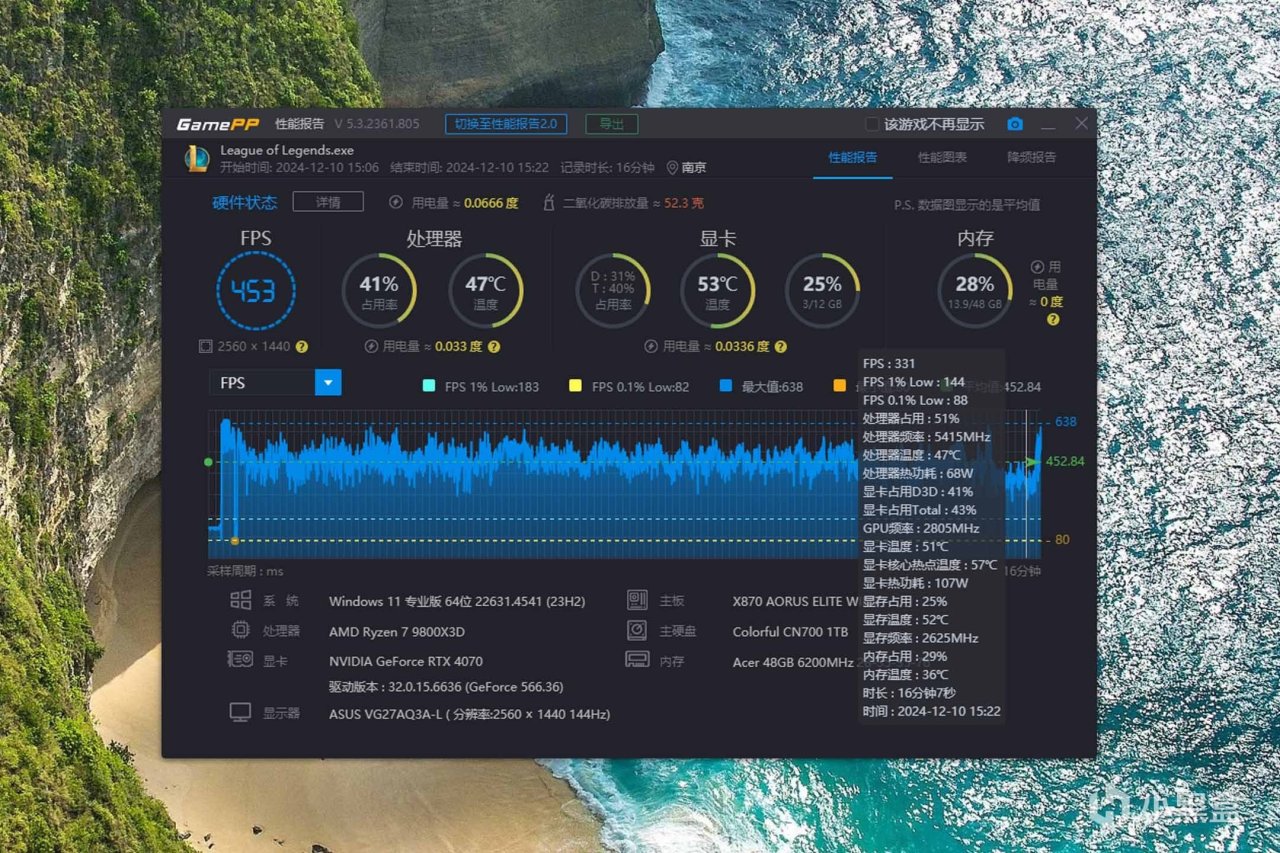Viewport: 1280px width, 853px height.
Task: Click the League of Legends game icon
Action: [197, 158]
